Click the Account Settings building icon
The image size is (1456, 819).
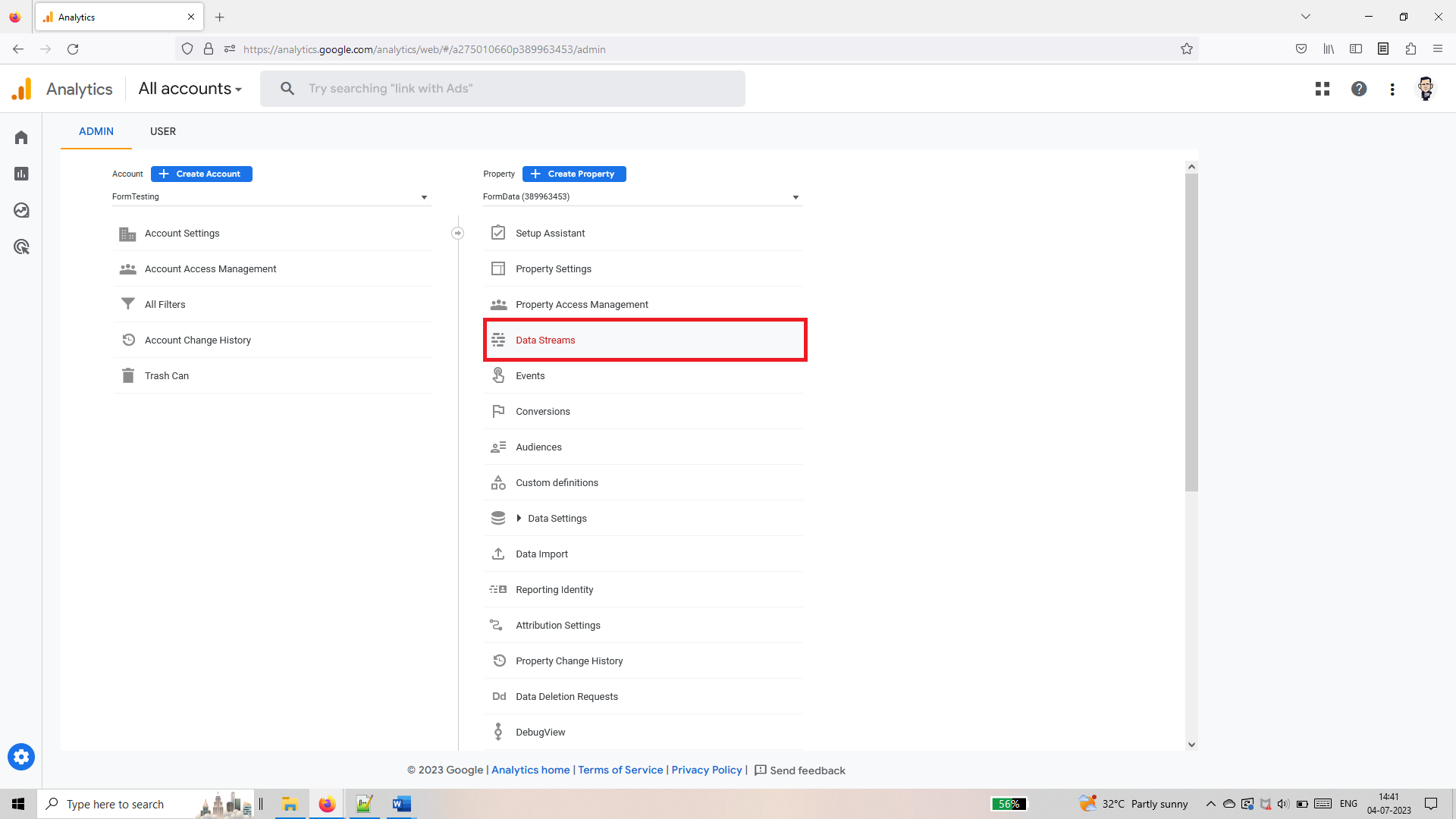pyautogui.click(x=127, y=234)
